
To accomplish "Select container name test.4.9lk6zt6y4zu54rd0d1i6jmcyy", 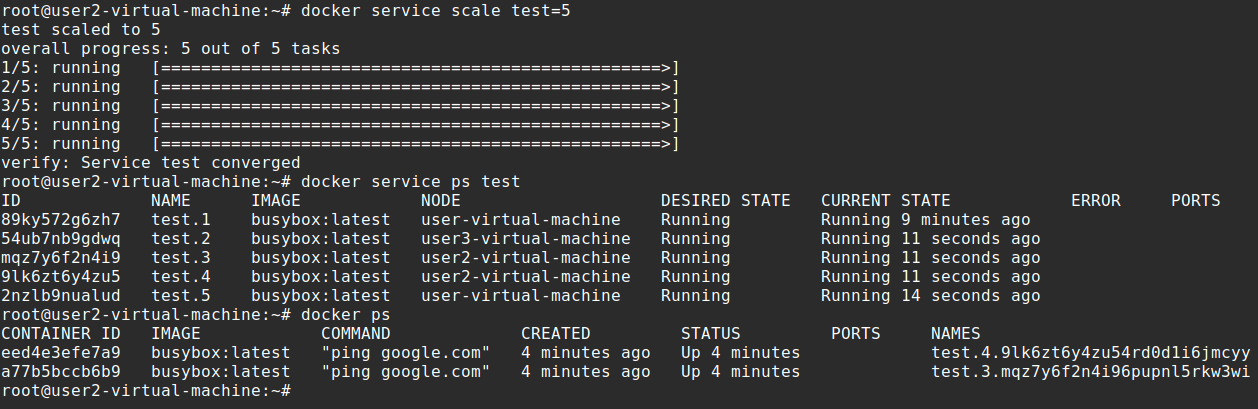I will click(x=1090, y=353).
